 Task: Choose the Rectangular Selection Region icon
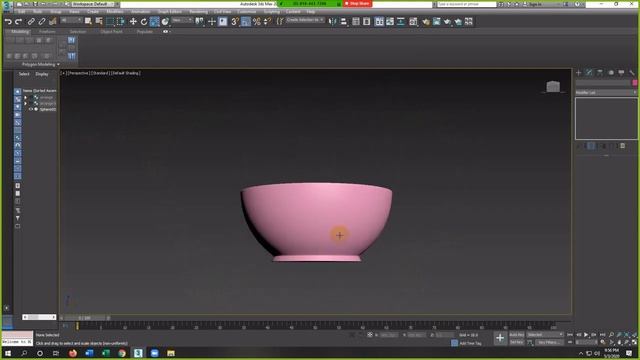pos(110,22)
